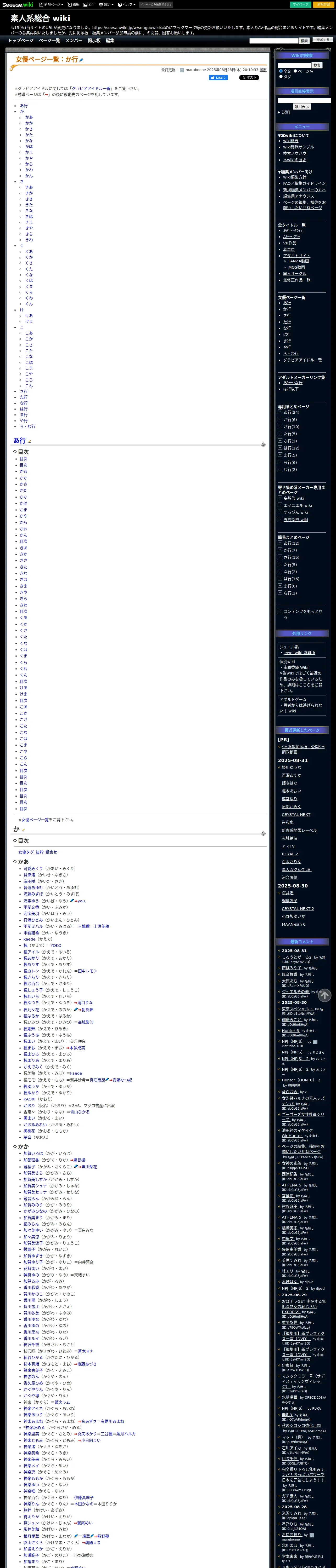Open MAAN-san 6 in recently updated pages

coord(293,924)
